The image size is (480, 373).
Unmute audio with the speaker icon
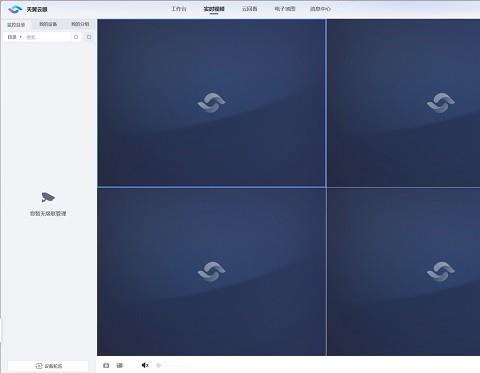click(x=145, y=365)
